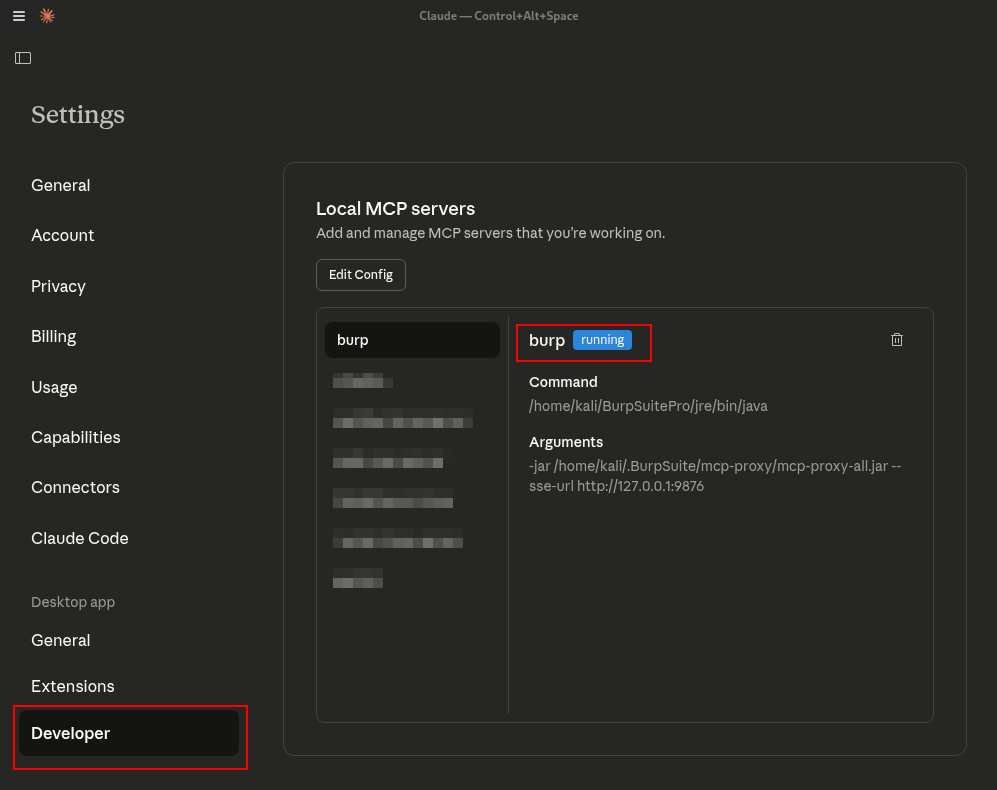997x790 pixels.
Task: Show the Usage settings page
Action: [x=54, y=387]
